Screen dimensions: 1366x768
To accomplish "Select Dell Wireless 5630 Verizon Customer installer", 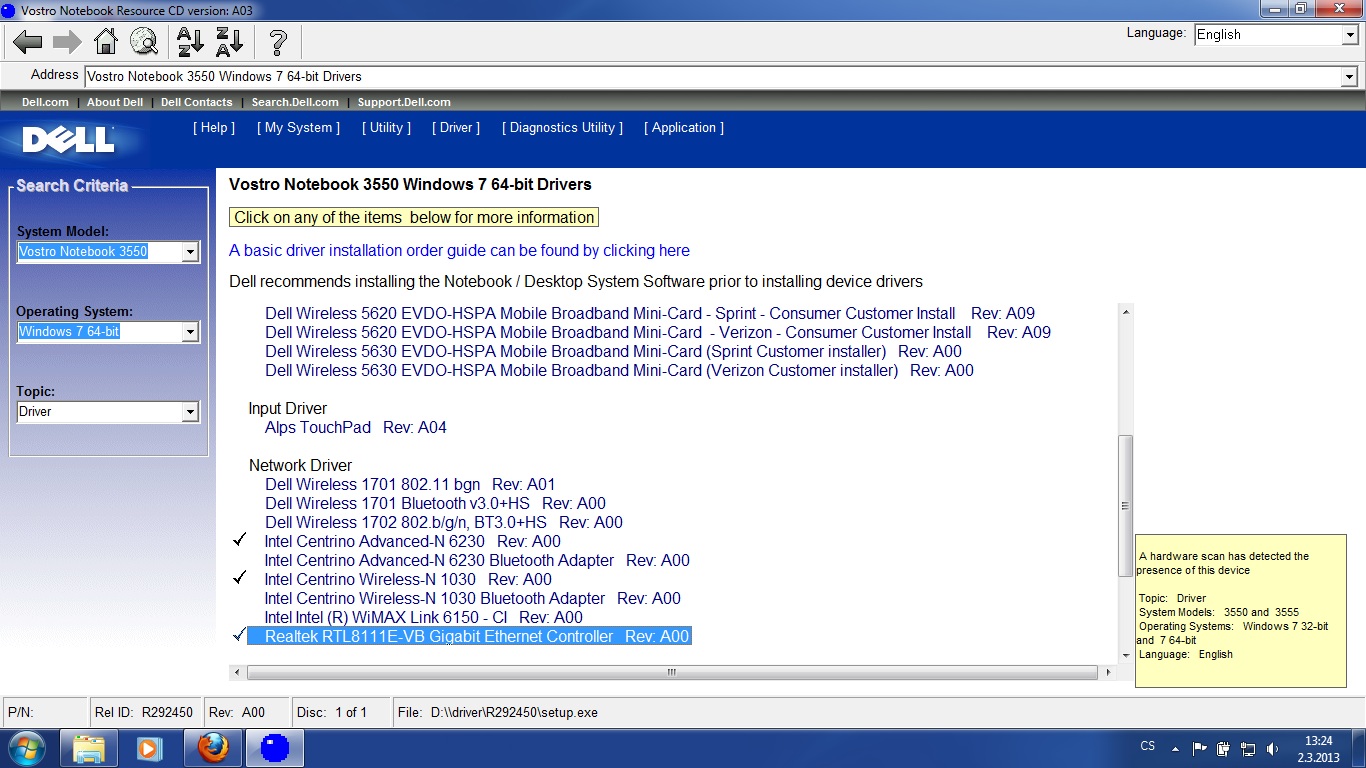I will click(x=619, y=371).
